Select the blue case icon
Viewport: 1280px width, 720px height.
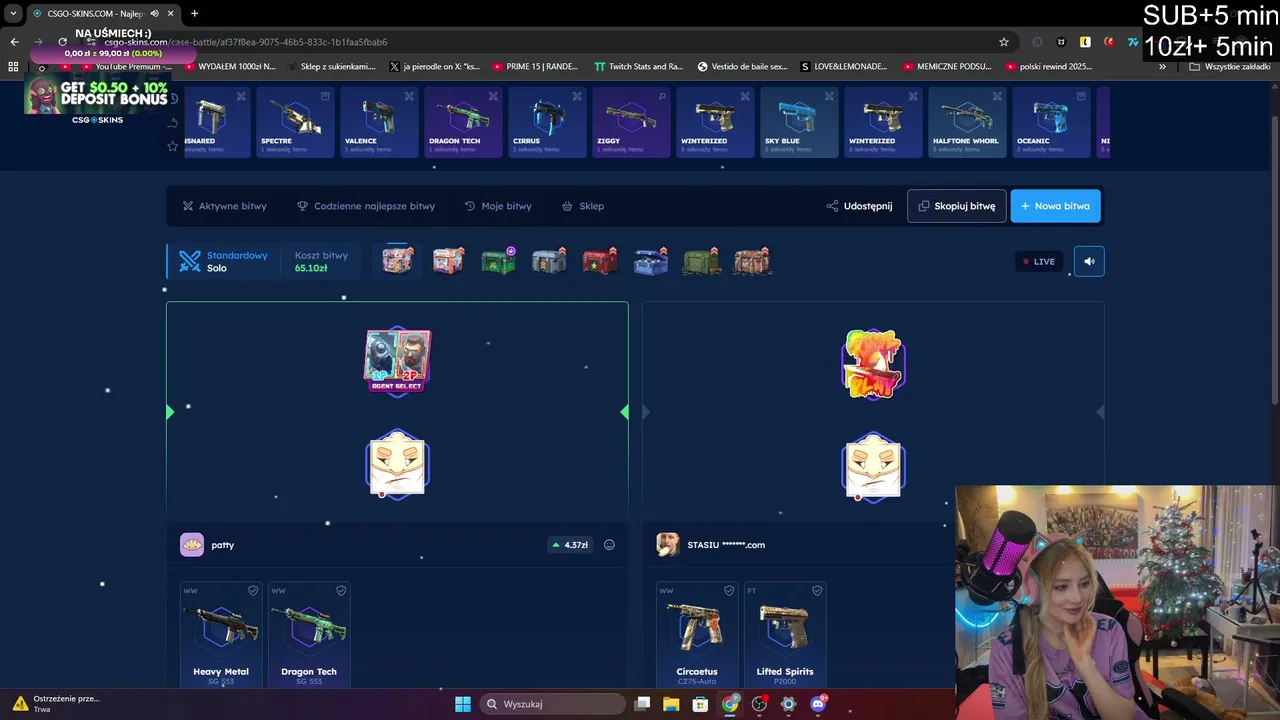(651, 261)
